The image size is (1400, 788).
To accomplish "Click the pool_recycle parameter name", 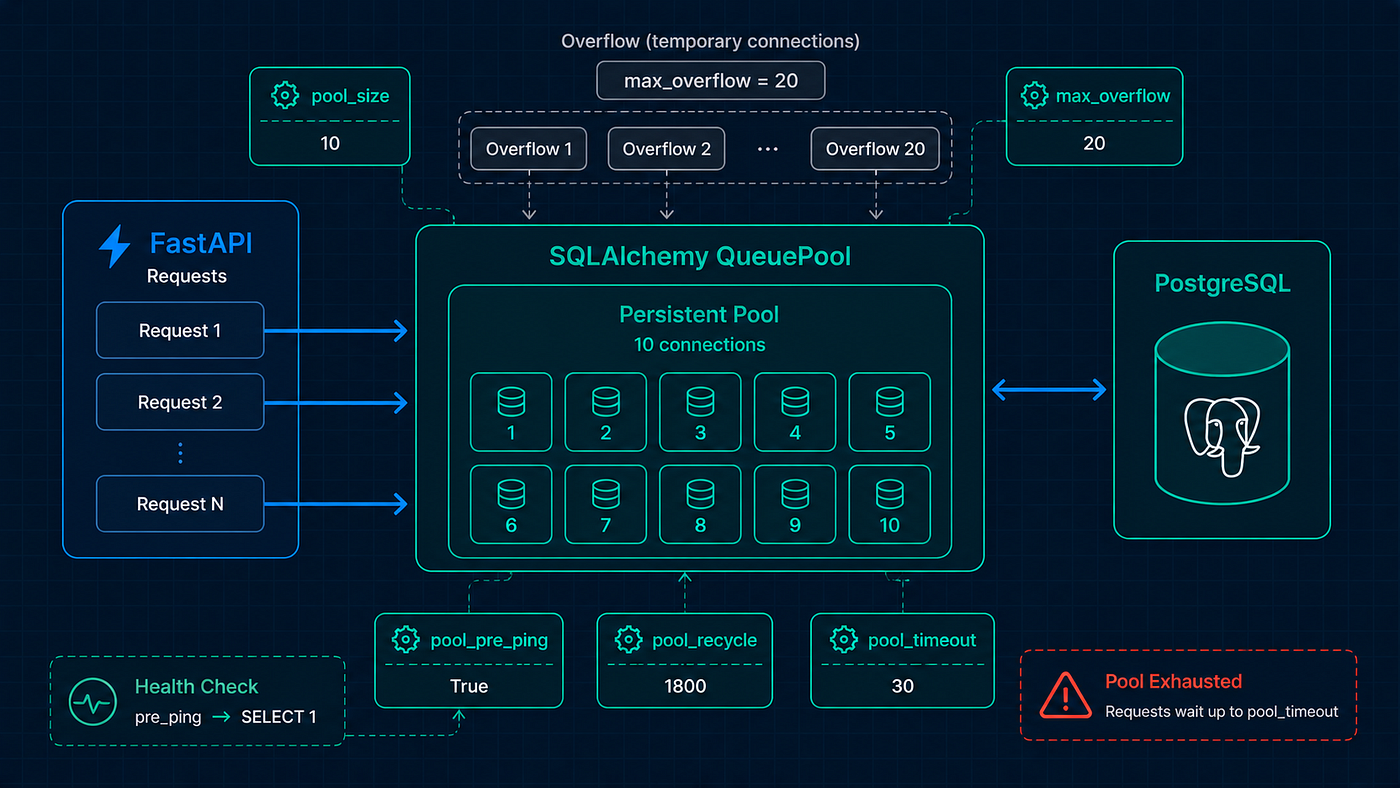I will tap(705, 641).
